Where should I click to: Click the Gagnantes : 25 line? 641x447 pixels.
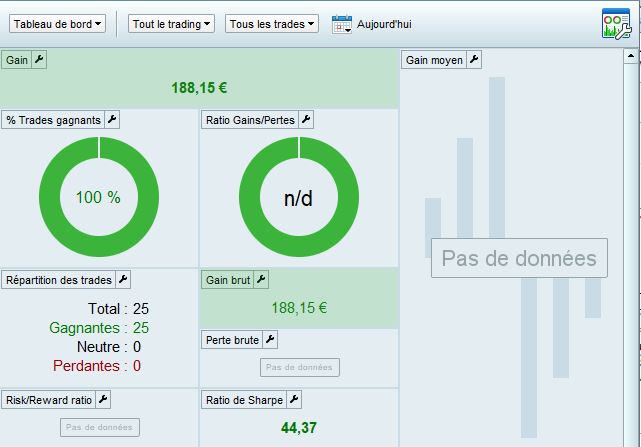pyautogui.click(x=99, y=328)
